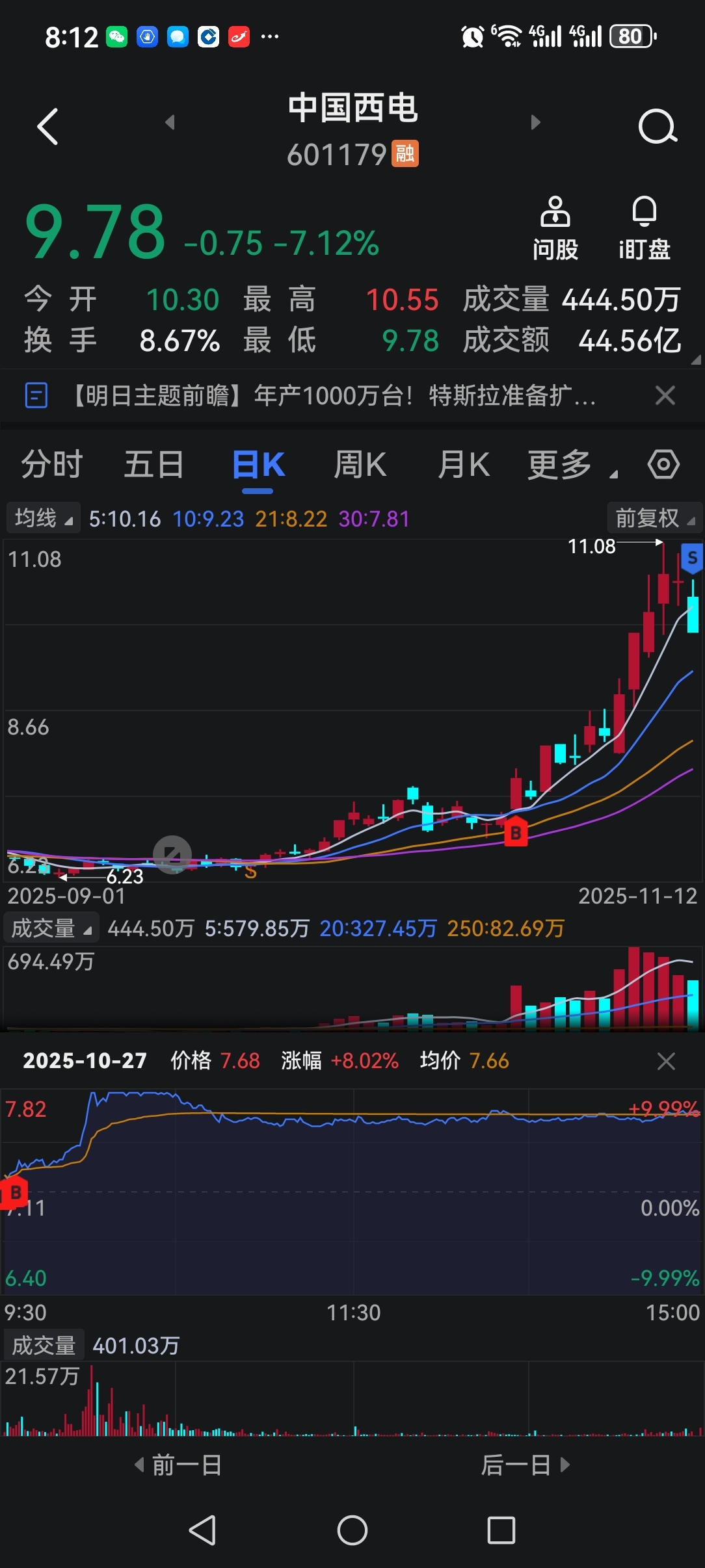Viewport: 705px width, 1568px height.
Task: Tap the stock name 中国西电
Action: [352, 107]
